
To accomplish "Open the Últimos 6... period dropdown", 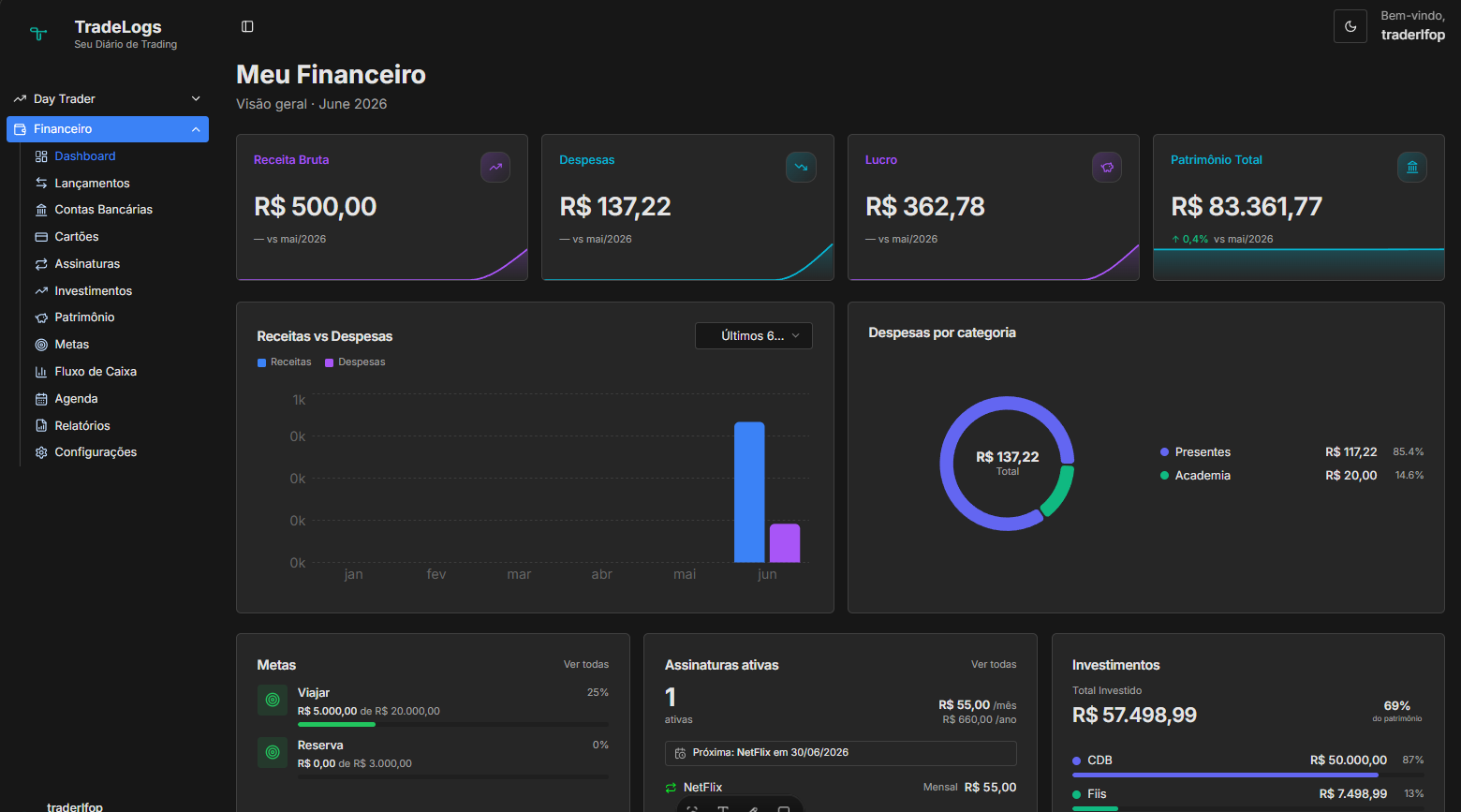I will click(x=754, y=336).
